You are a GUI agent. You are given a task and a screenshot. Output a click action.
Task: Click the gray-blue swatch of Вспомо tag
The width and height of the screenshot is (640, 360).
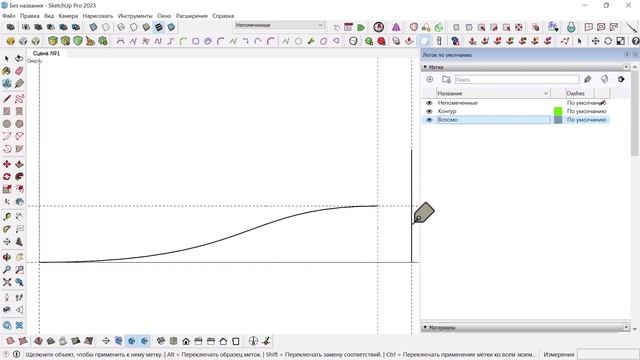(558, 120)
